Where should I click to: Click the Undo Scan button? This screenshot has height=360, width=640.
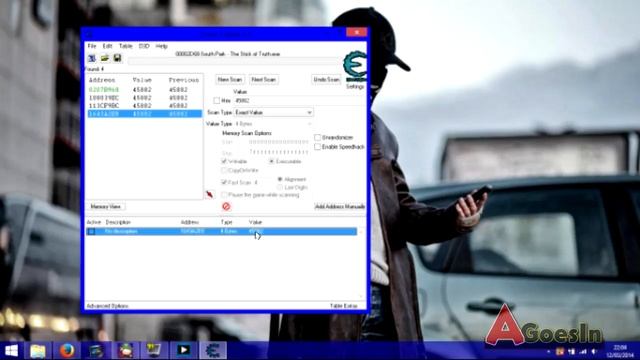[327, 80]
